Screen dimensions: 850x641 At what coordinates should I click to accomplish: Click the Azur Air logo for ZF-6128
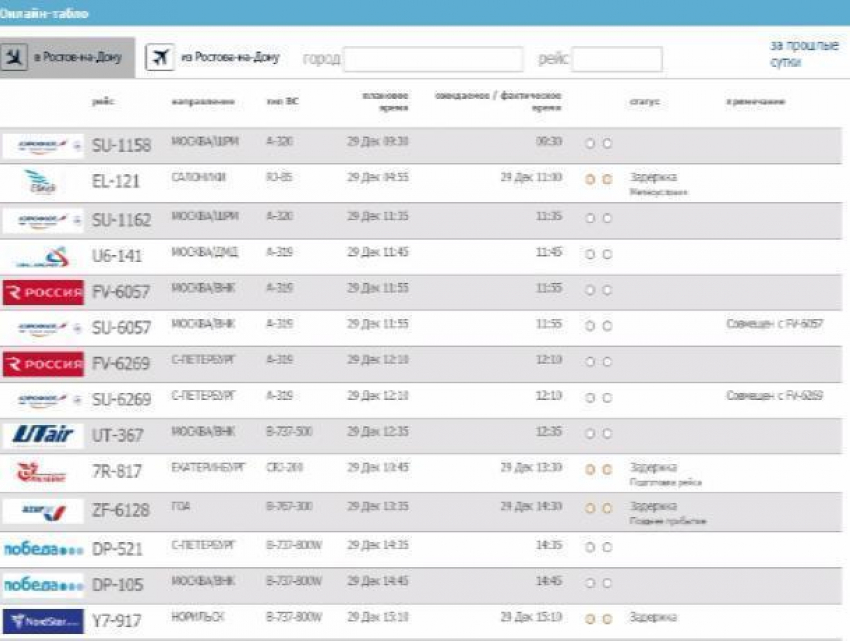(43, 510)
